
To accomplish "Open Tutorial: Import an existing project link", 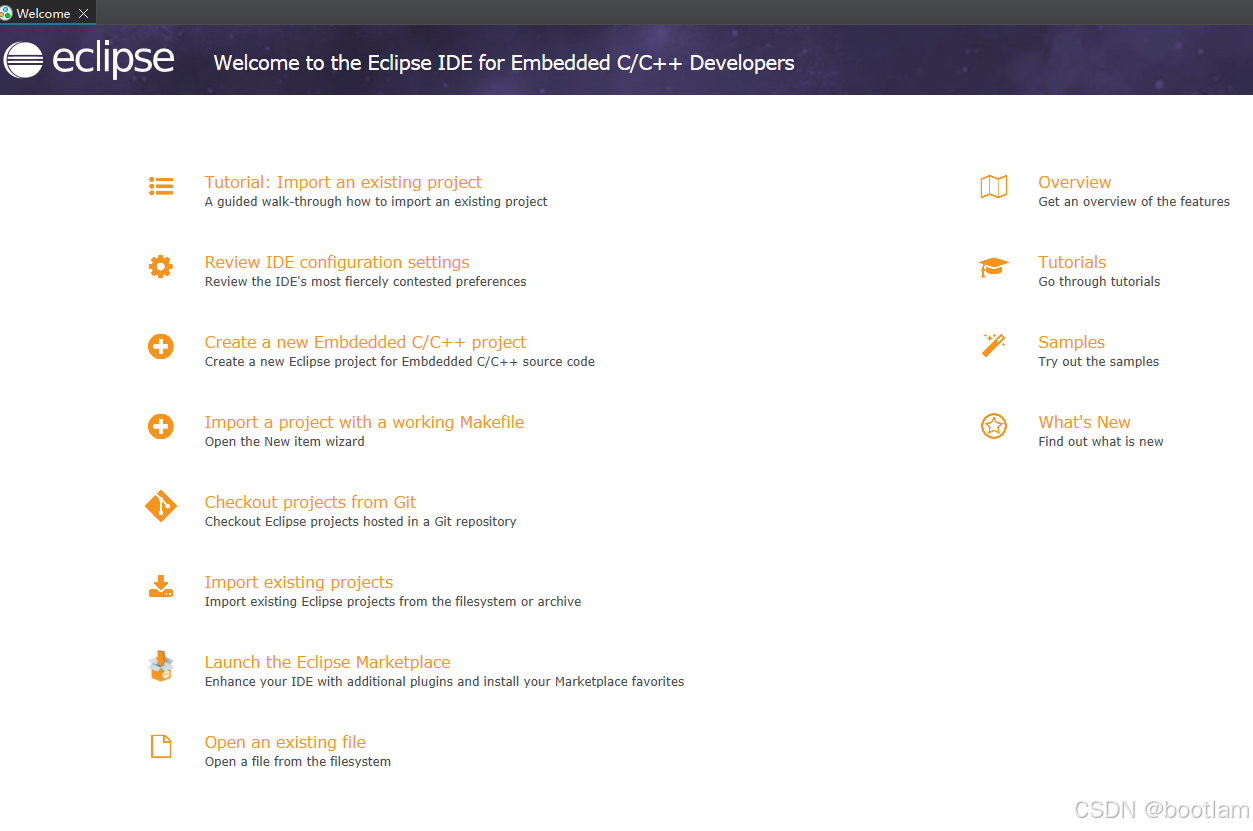I will point(343,182).
